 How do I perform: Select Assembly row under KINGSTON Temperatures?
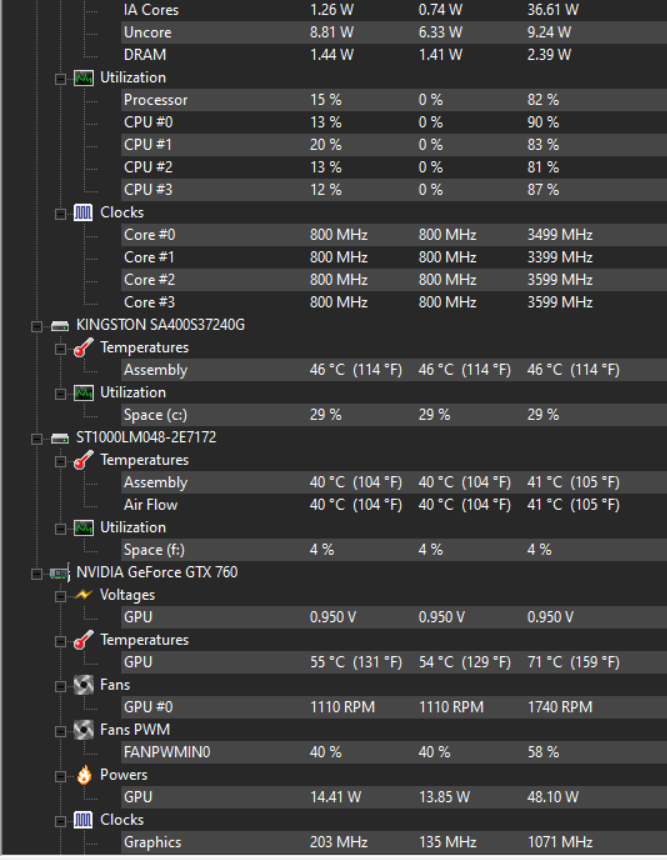pyautogui.click(x=394, y=370)
